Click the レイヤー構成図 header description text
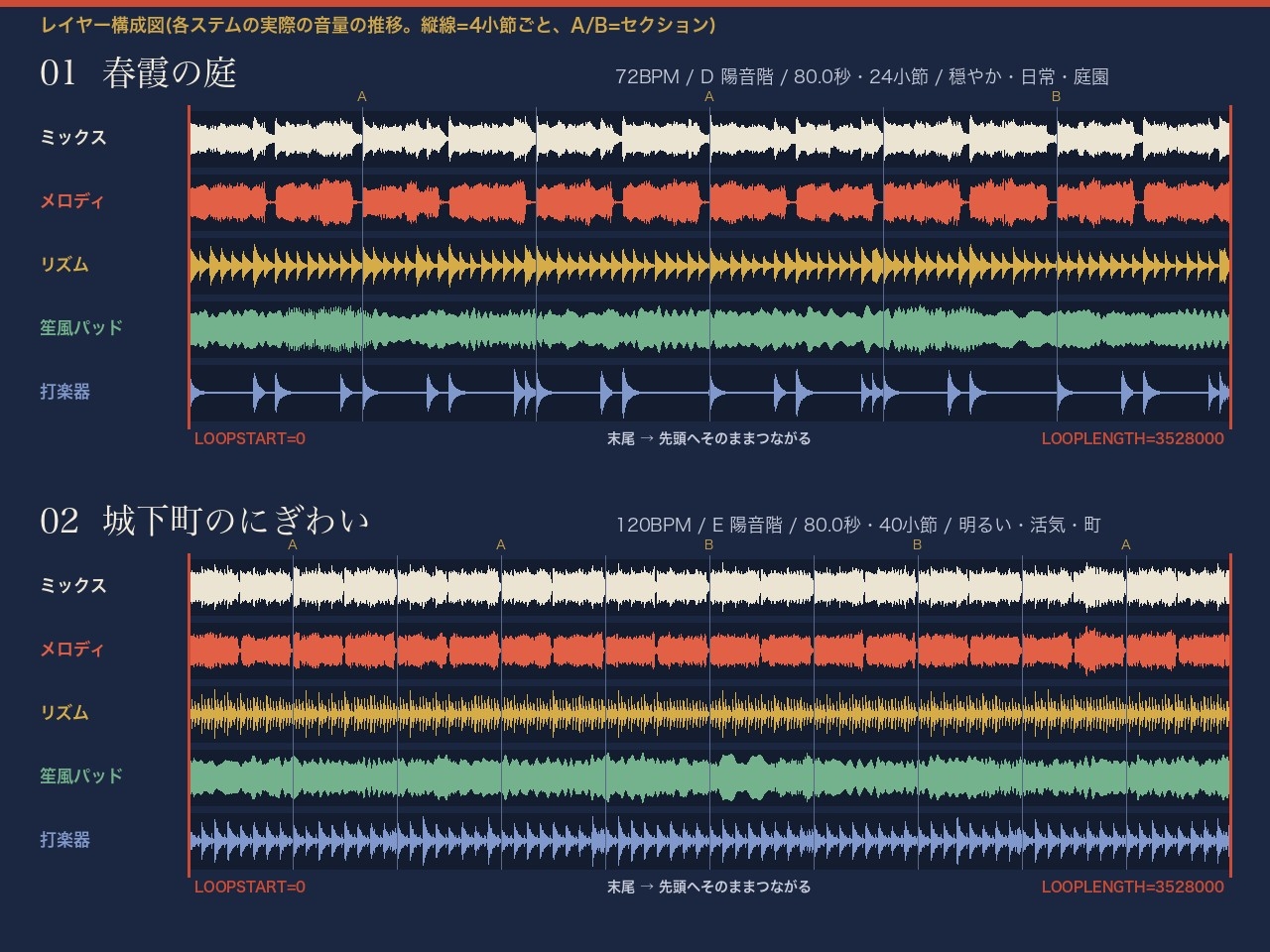The image size is (1270, 952). click(378, 25)
